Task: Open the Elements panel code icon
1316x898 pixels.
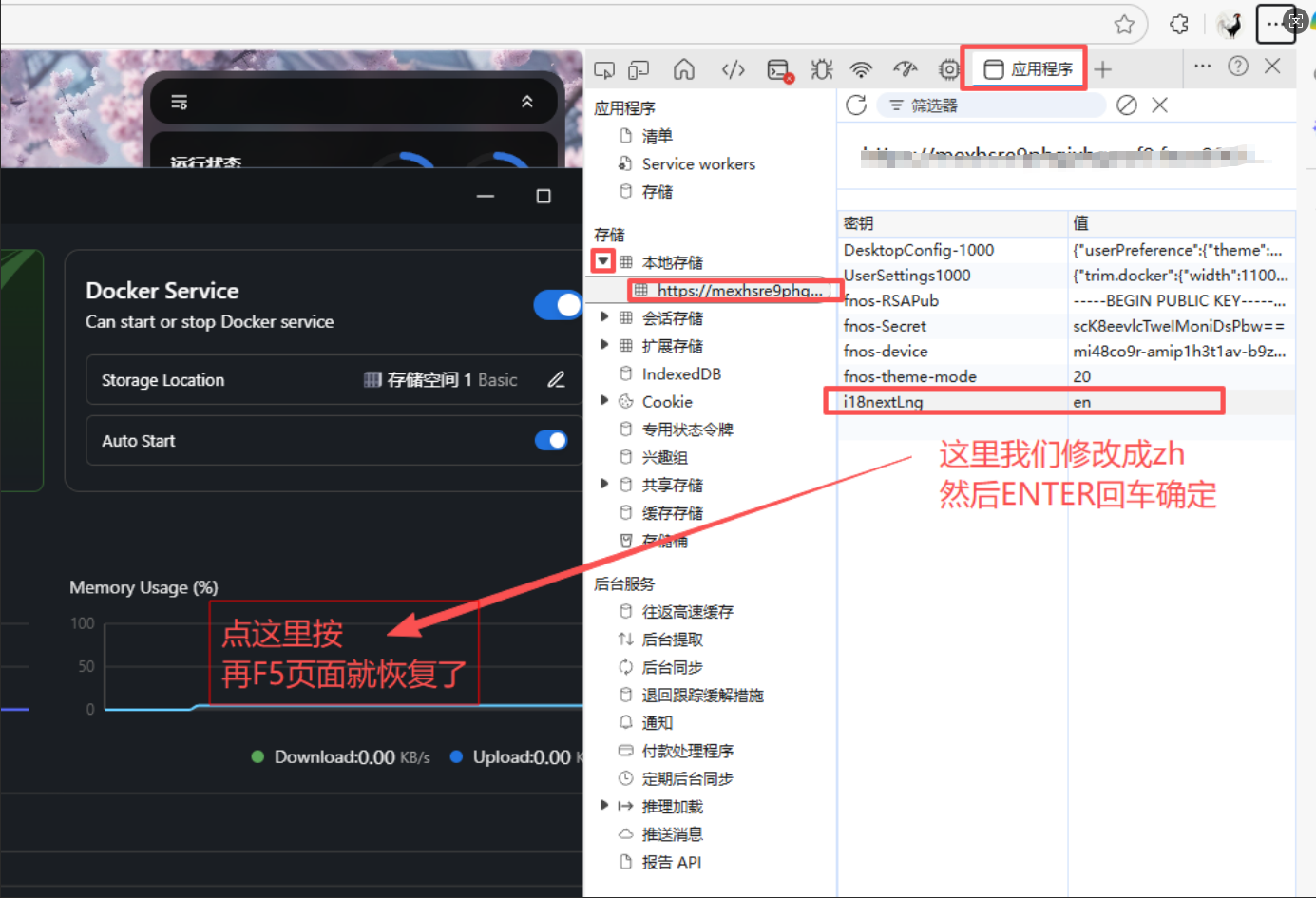Action: (733, 69)
